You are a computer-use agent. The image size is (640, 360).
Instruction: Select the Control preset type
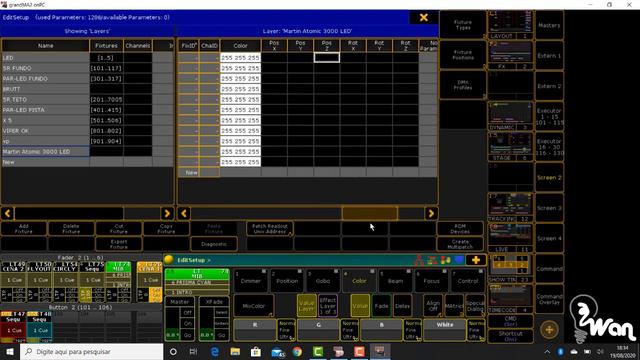[x=468, y=281]
